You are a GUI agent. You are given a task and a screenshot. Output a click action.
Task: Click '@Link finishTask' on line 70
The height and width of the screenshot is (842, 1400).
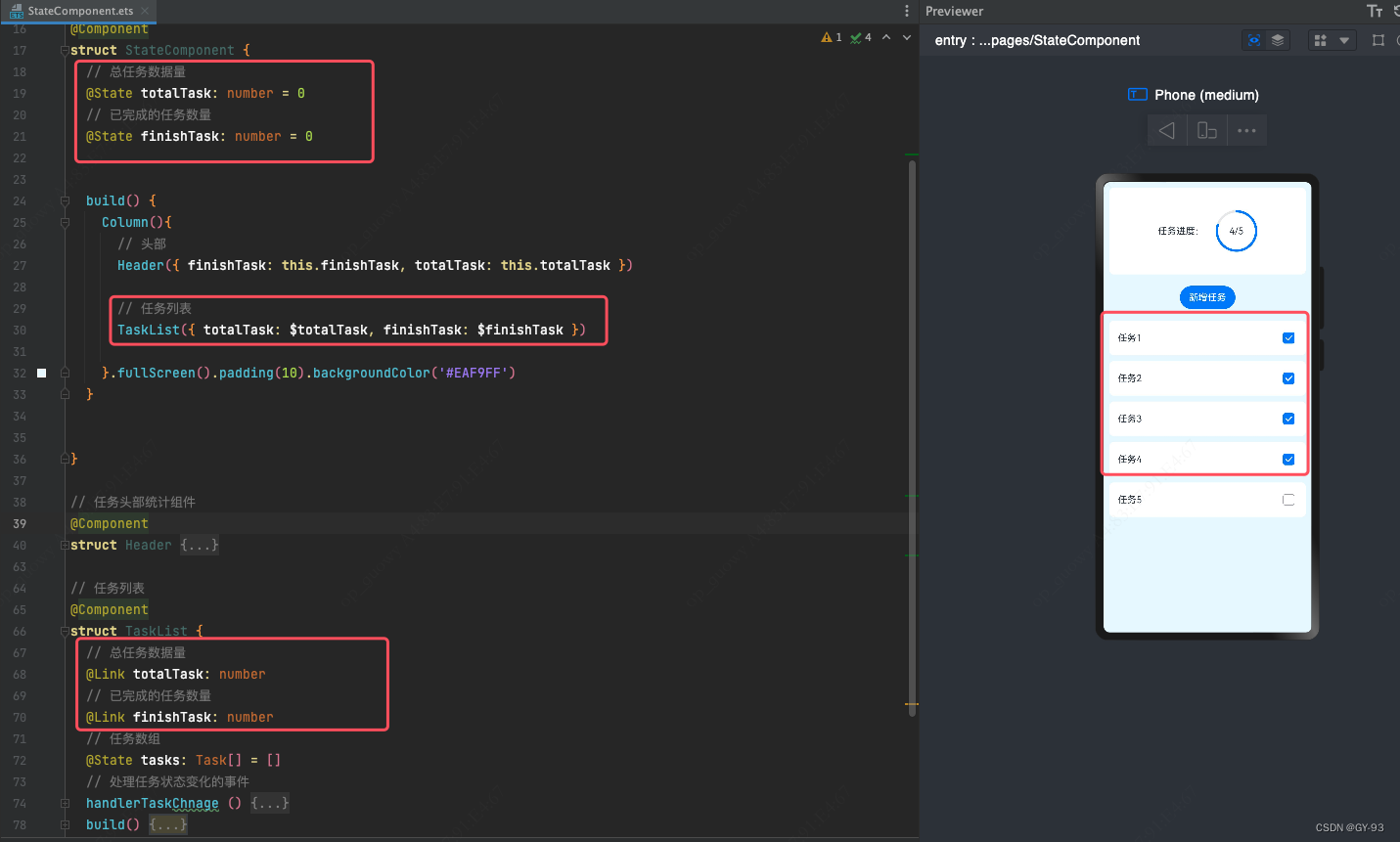point(149,717)
